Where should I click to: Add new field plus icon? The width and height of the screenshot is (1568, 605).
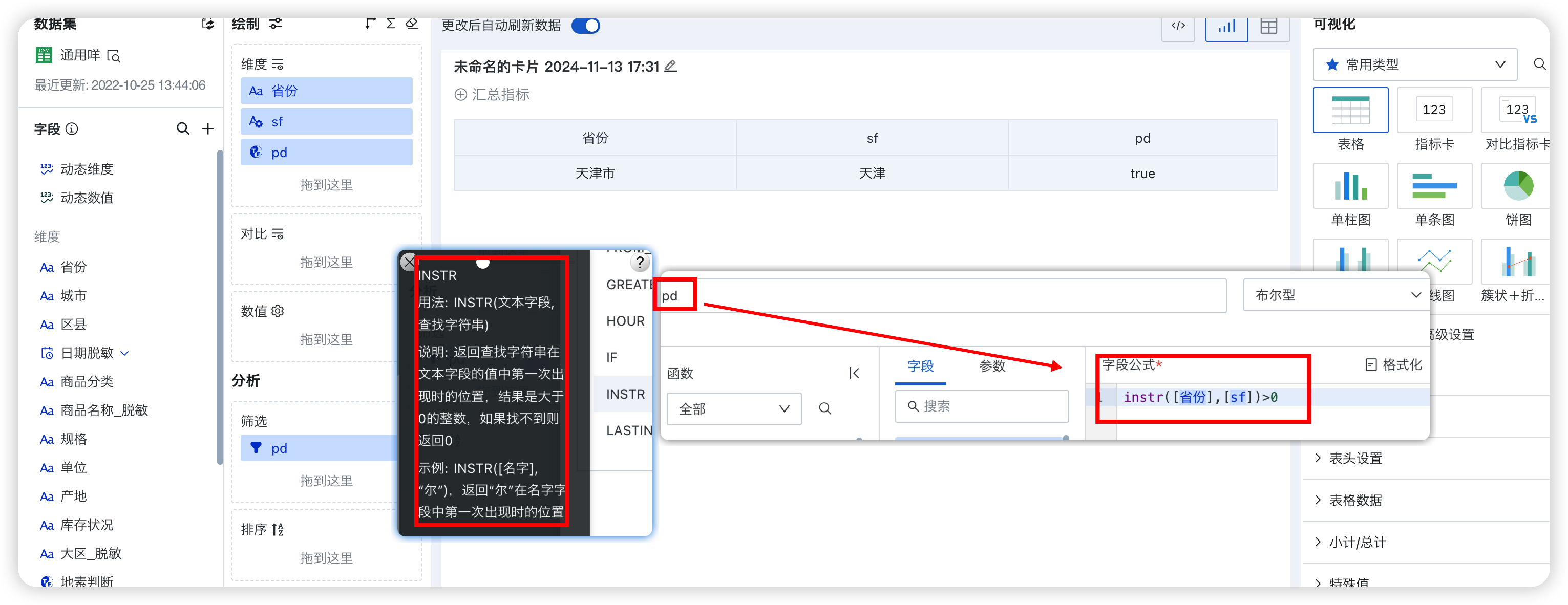[x=207, y=128]
